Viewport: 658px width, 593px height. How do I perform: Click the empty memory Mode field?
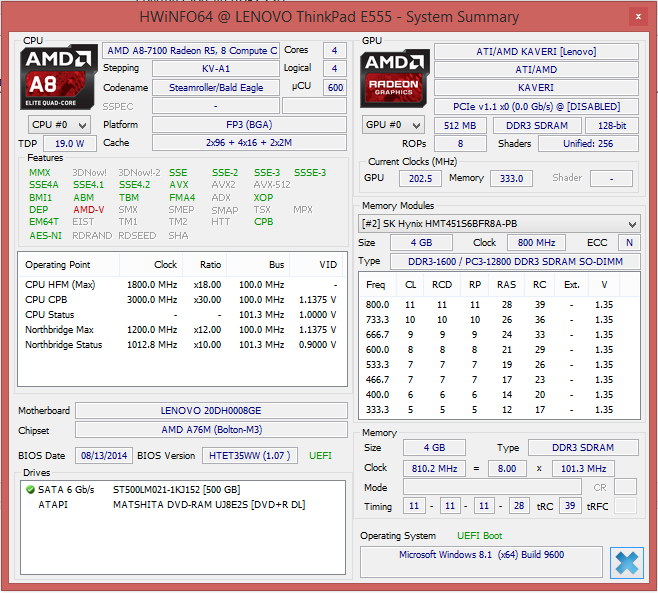492,487
